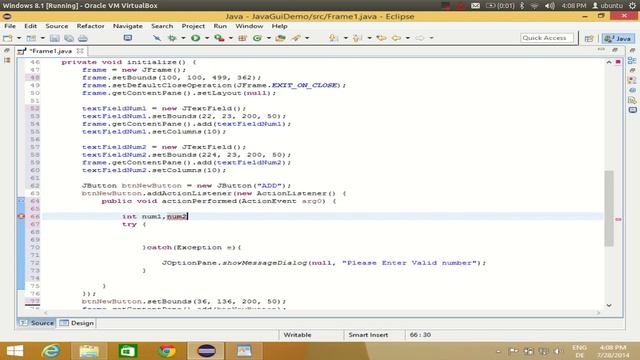Open the Help menu
Viewport: 640px width, 360px height.
pyautogui.click(x=280, y=26)
